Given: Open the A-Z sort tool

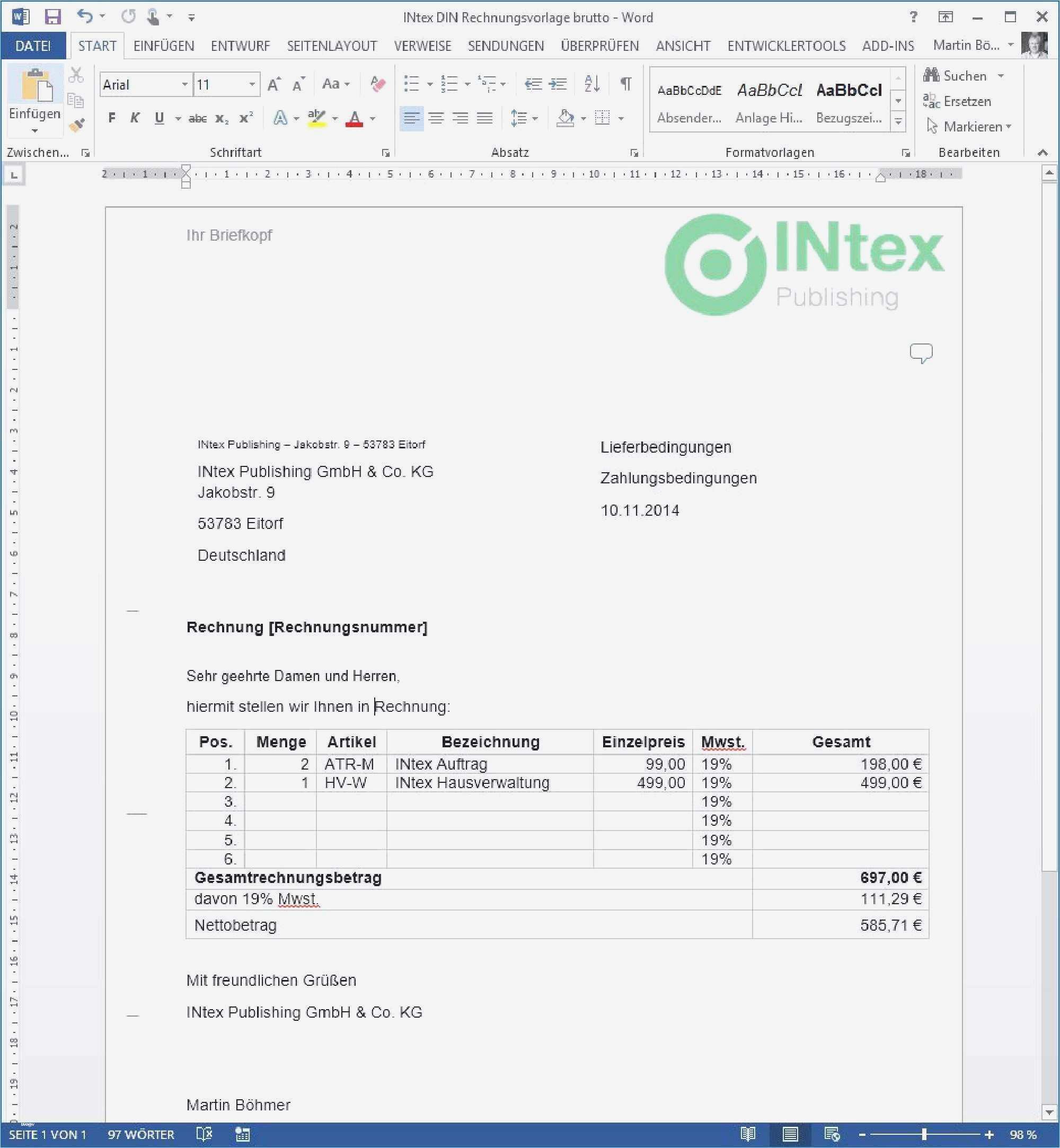Looking at the screenshot, I should click(x=591, y=83).
